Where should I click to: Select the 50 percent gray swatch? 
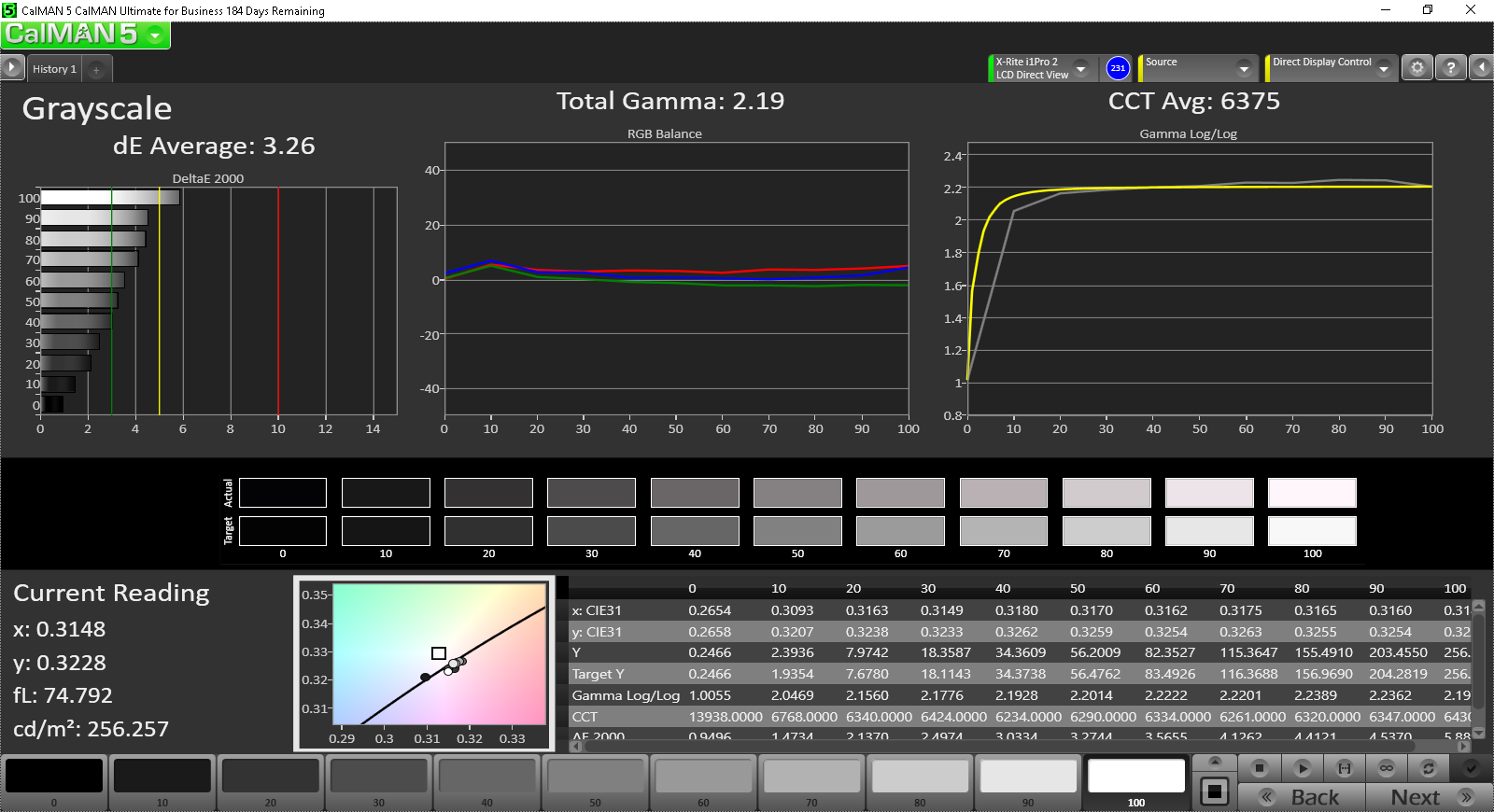point(595,783)
